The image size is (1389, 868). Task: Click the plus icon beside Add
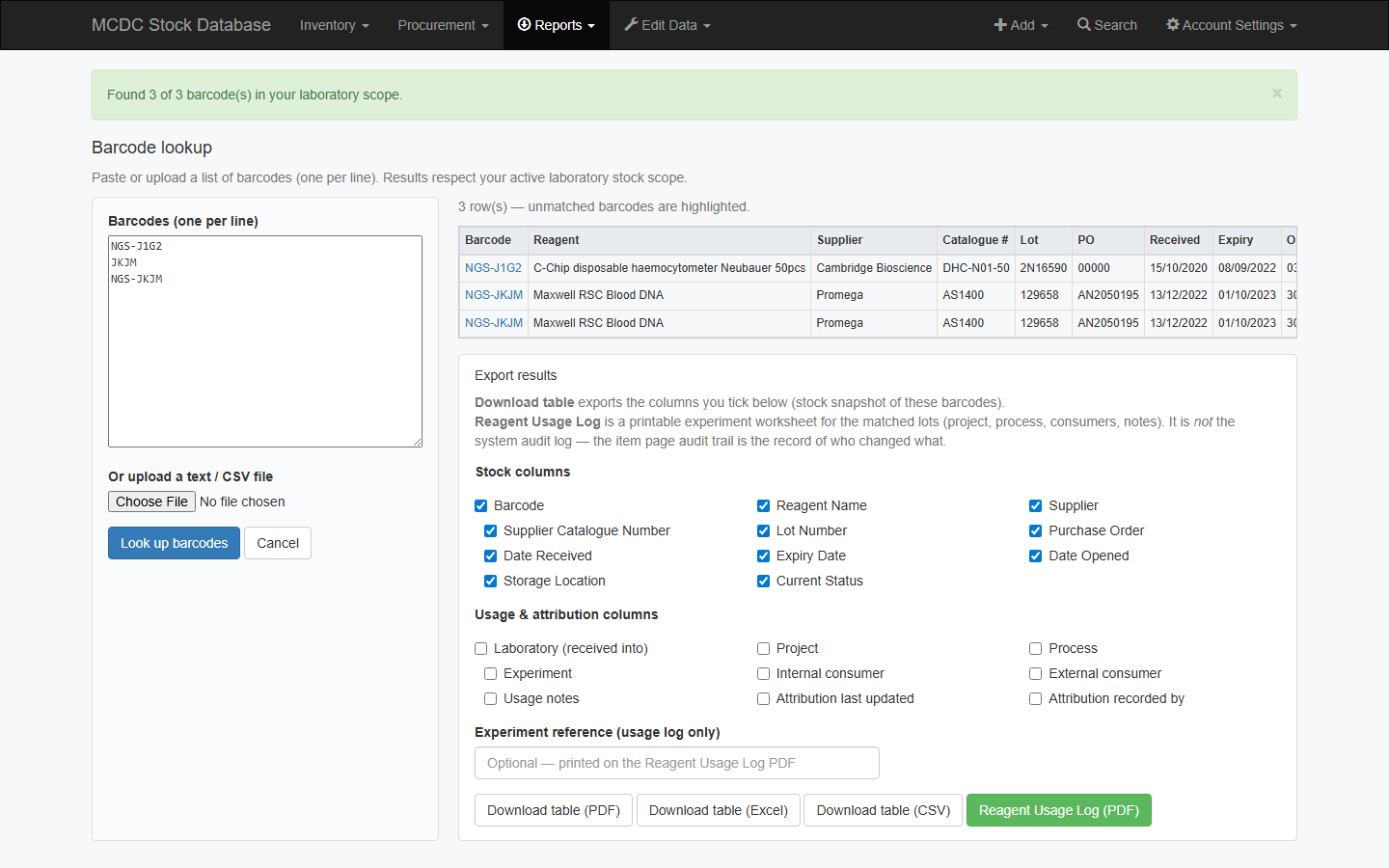1000,25
